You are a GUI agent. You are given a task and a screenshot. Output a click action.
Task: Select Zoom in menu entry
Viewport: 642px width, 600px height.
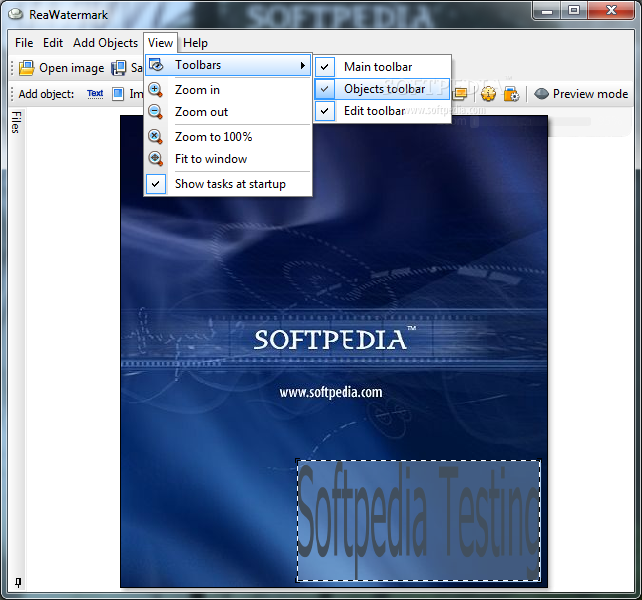coord(228,90)
